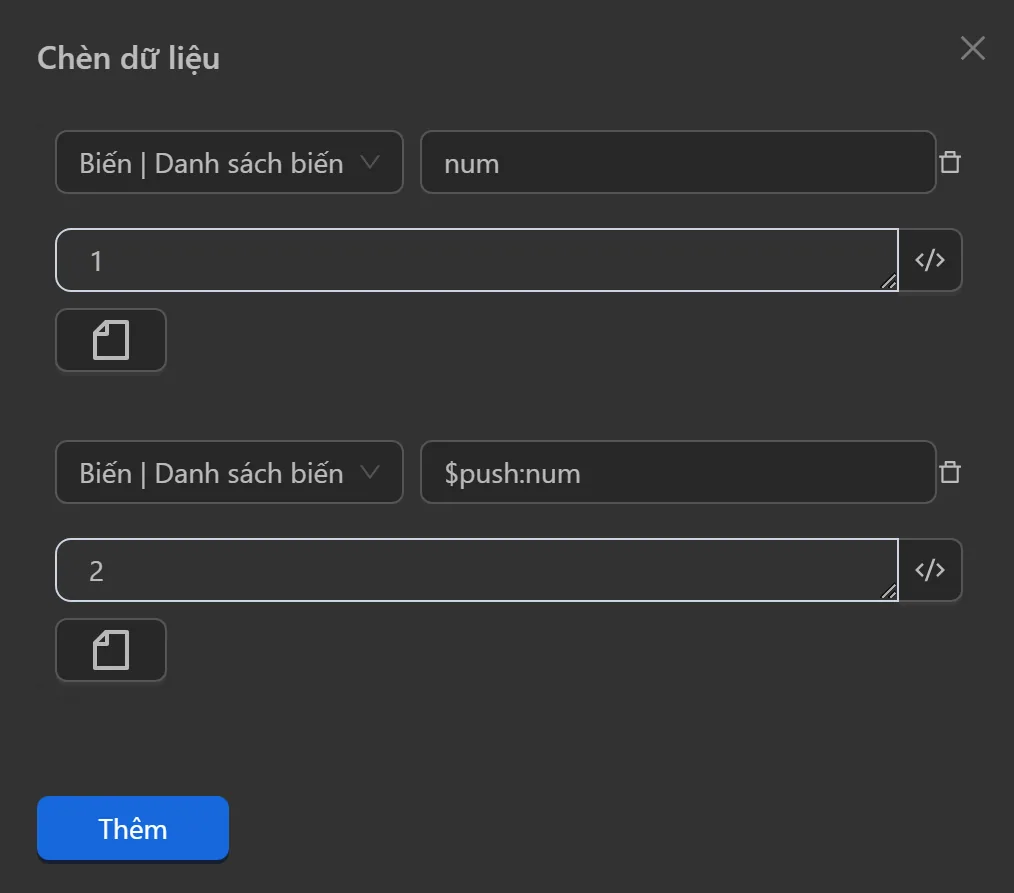Click the resize handle of the second textarea
Screen dimensions: 1014x893
click(886, 593)
